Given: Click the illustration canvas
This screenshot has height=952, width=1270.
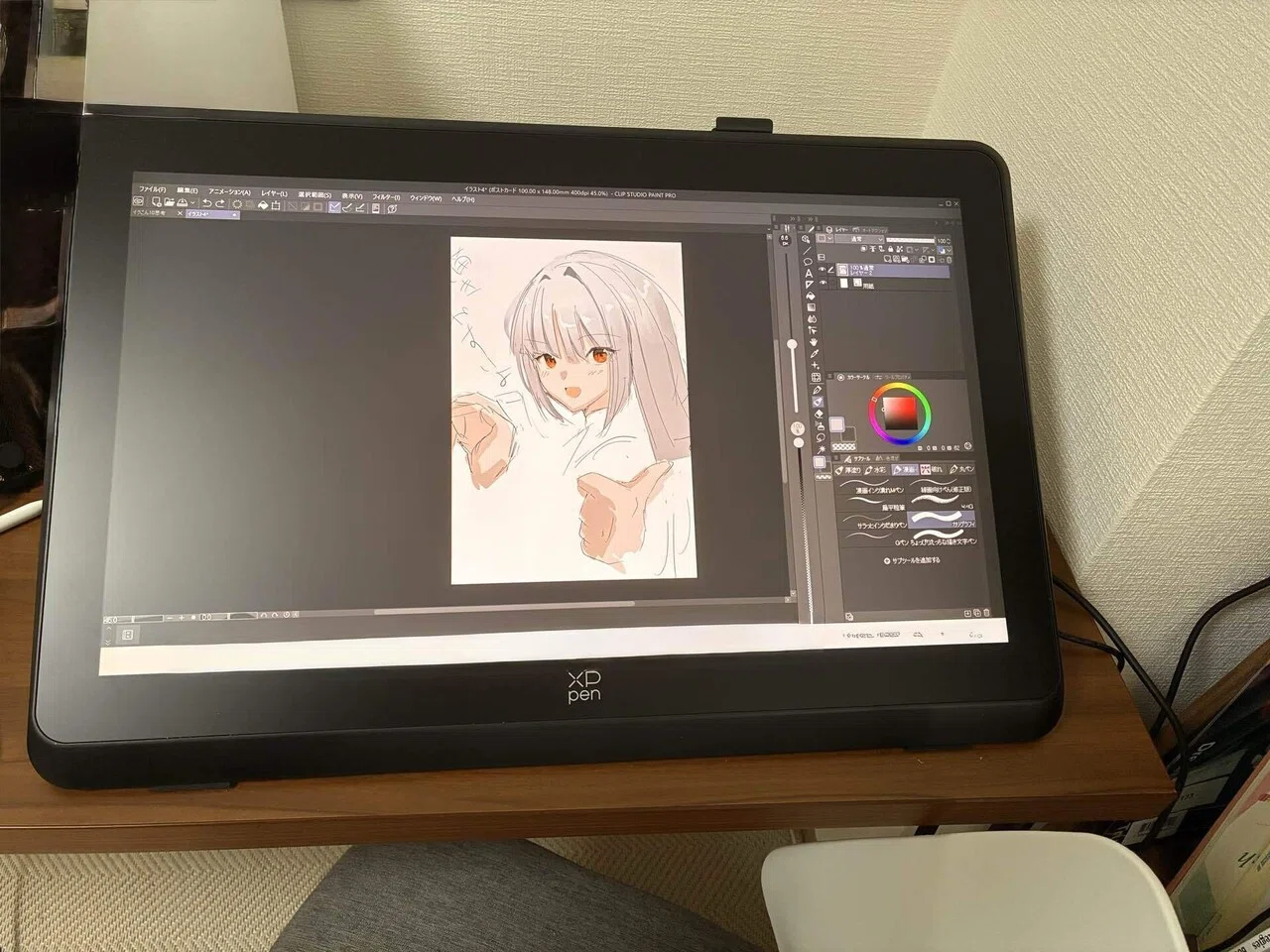Looking at the screenshot, I should pos(572,410).
